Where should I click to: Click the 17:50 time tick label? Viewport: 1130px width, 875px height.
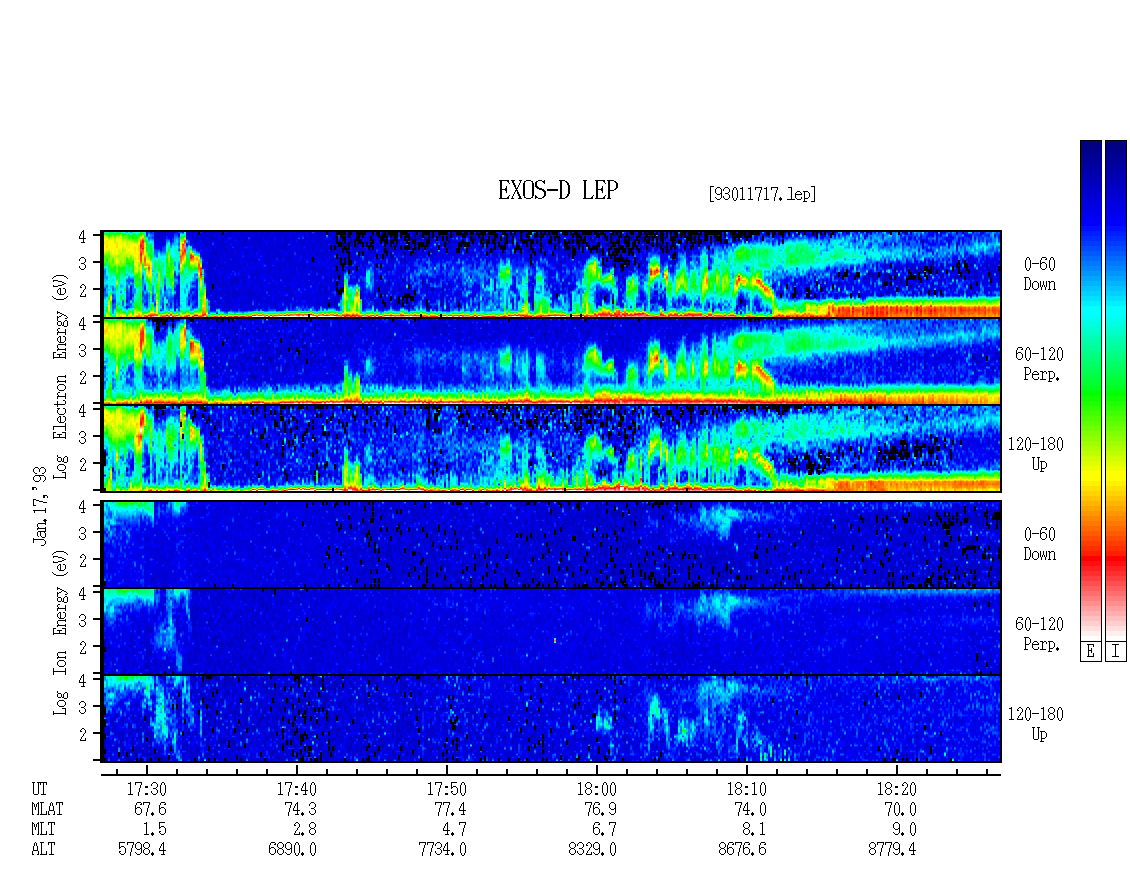447,789
